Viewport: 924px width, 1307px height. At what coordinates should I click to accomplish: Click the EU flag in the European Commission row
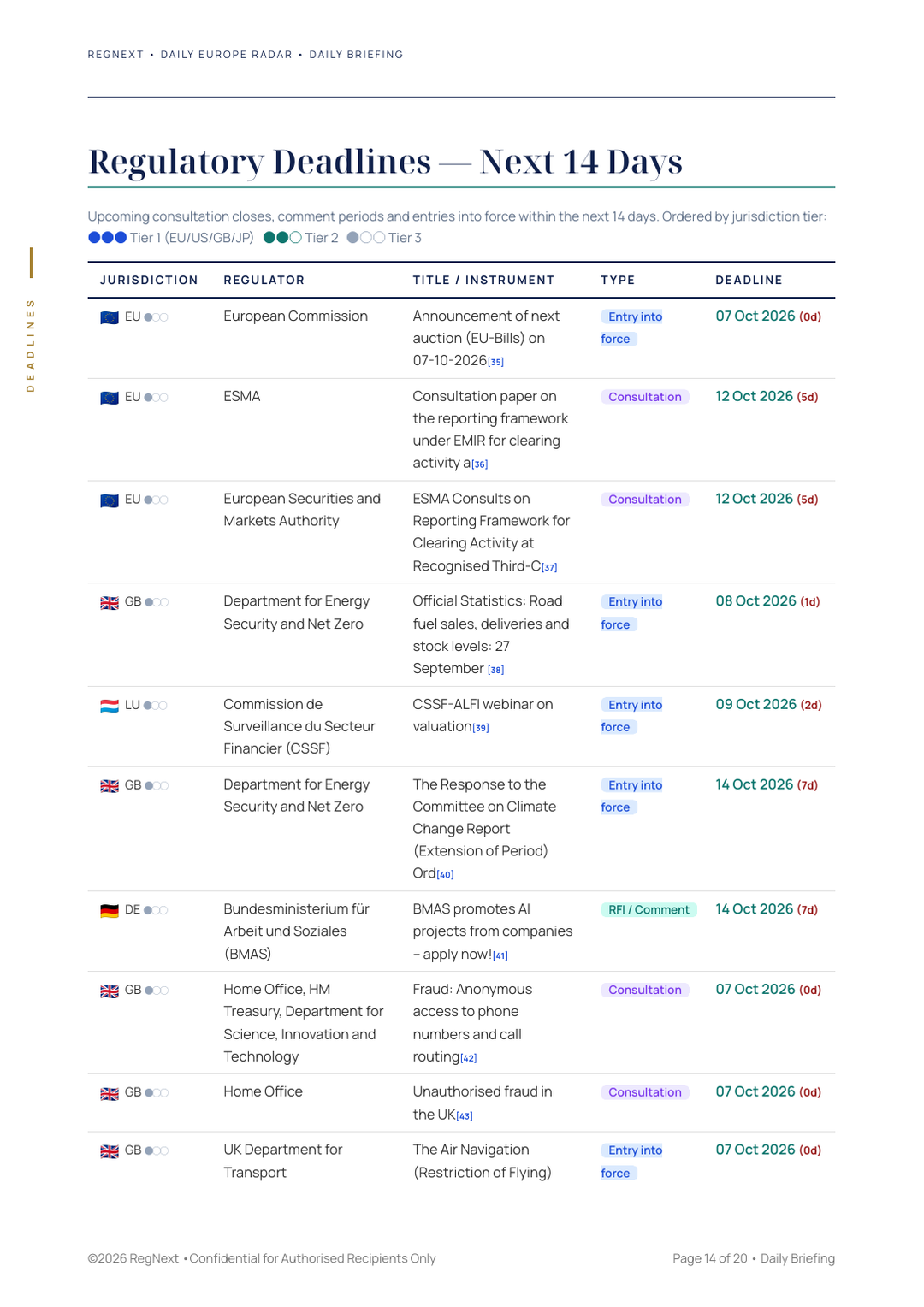[110, 317]
